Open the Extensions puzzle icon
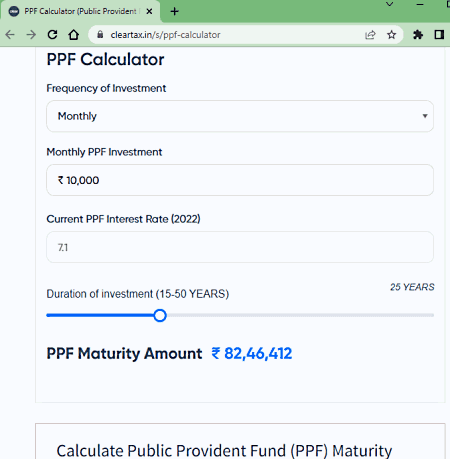450x459 pixels. pos(418,35)
